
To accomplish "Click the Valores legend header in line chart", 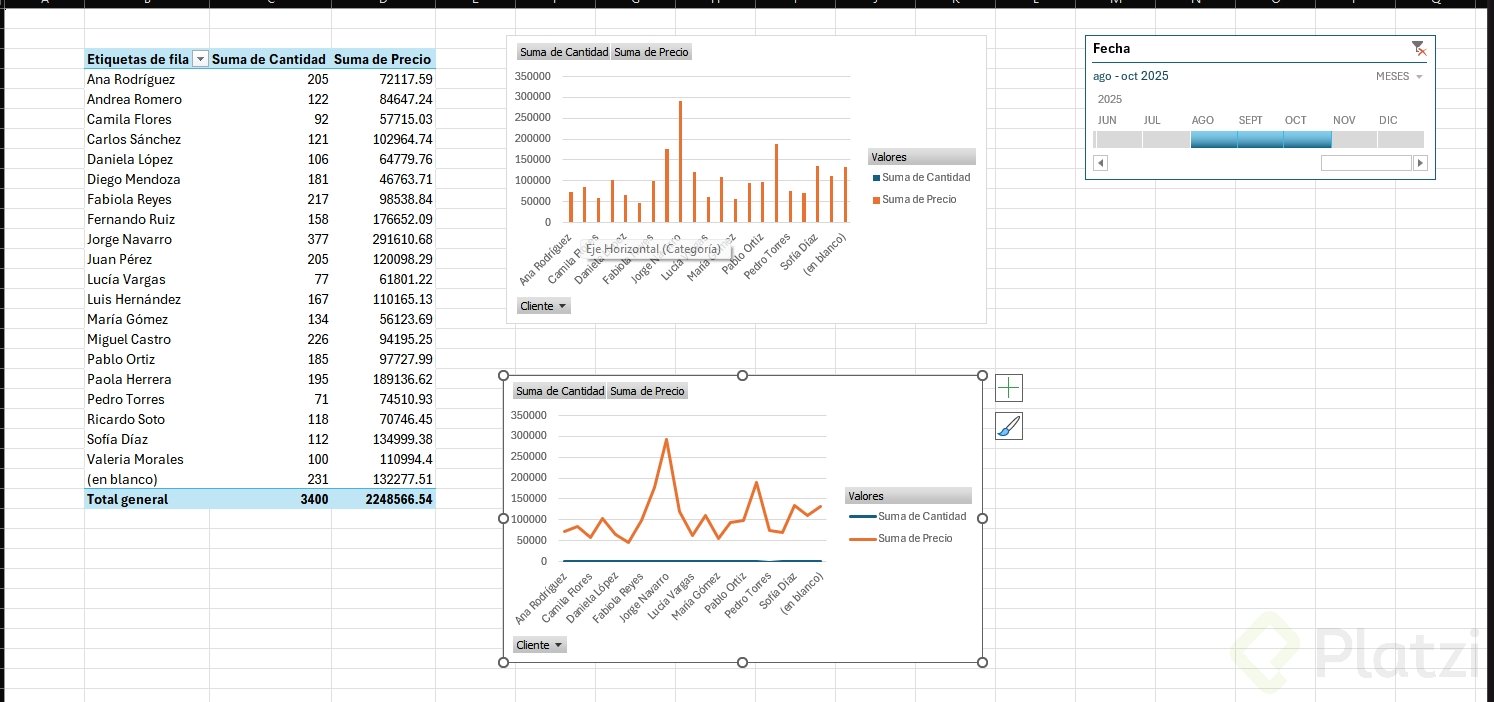I will [x=908, y=496].
